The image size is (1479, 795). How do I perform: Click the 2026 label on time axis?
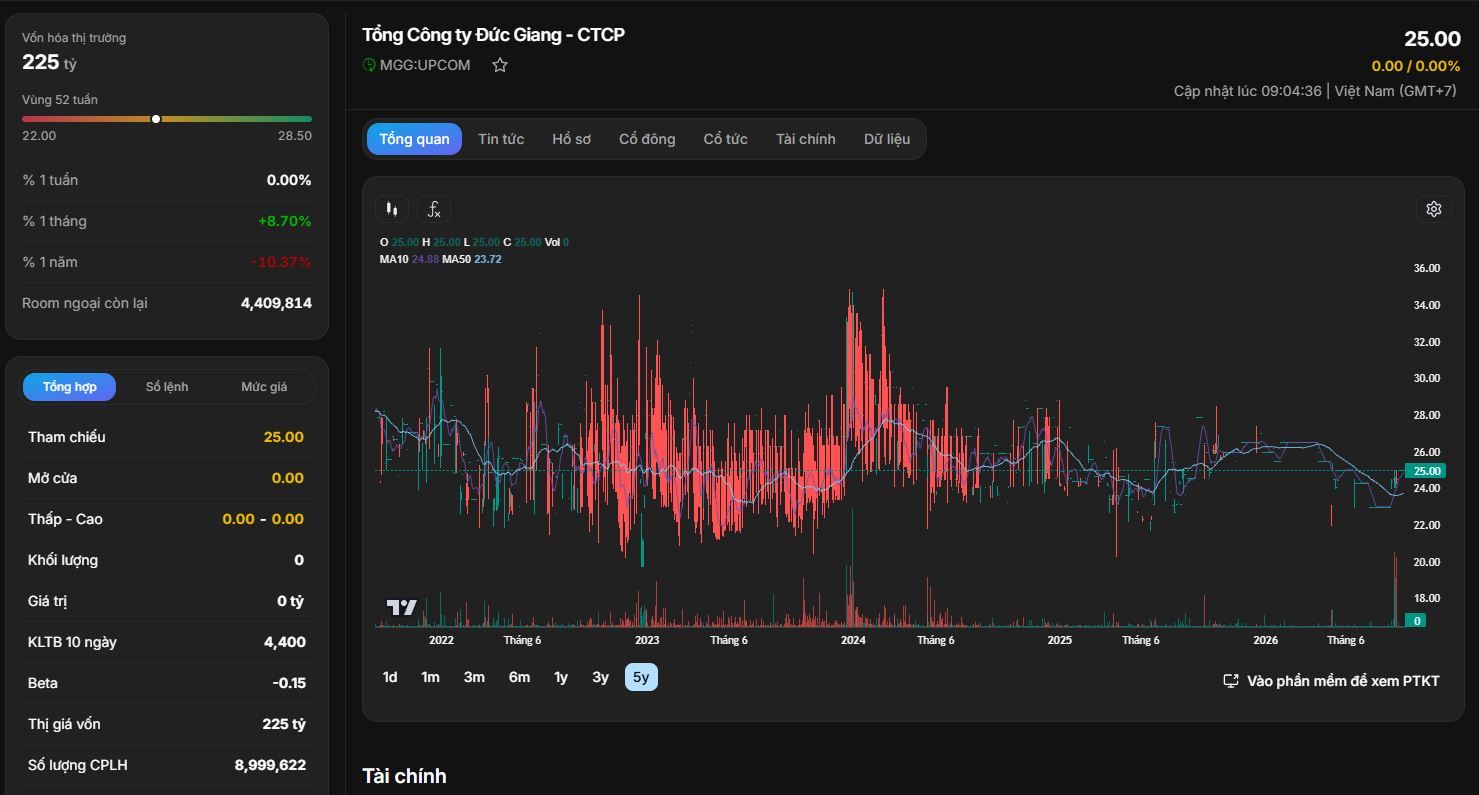point(1265,640)
